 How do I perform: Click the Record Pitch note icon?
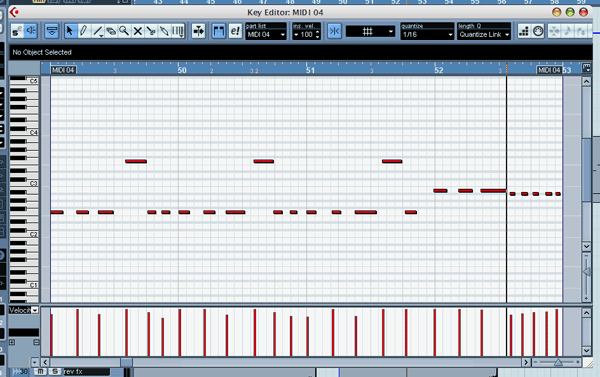568,31
